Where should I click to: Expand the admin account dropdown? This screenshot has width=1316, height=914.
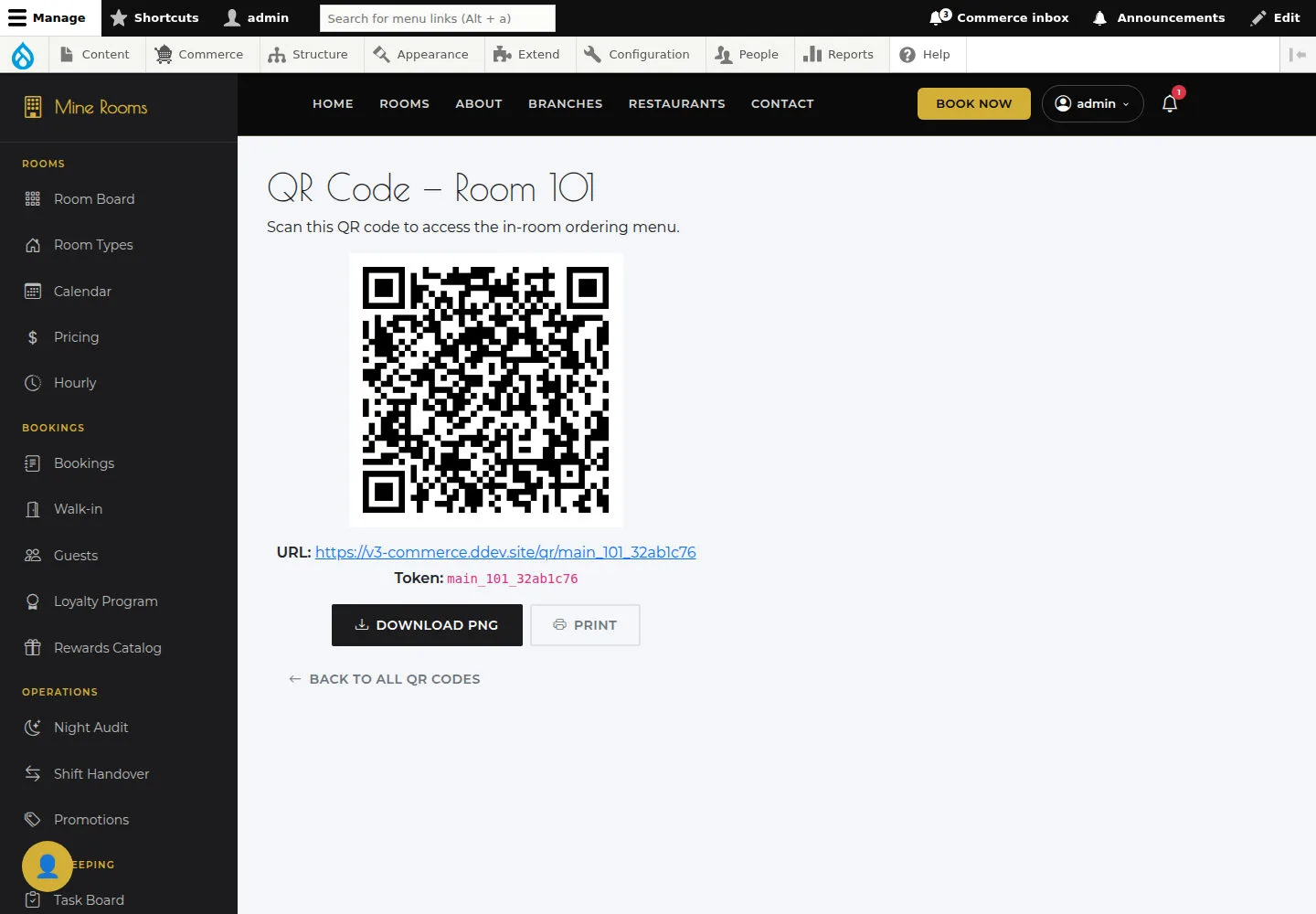(1092, 103)
